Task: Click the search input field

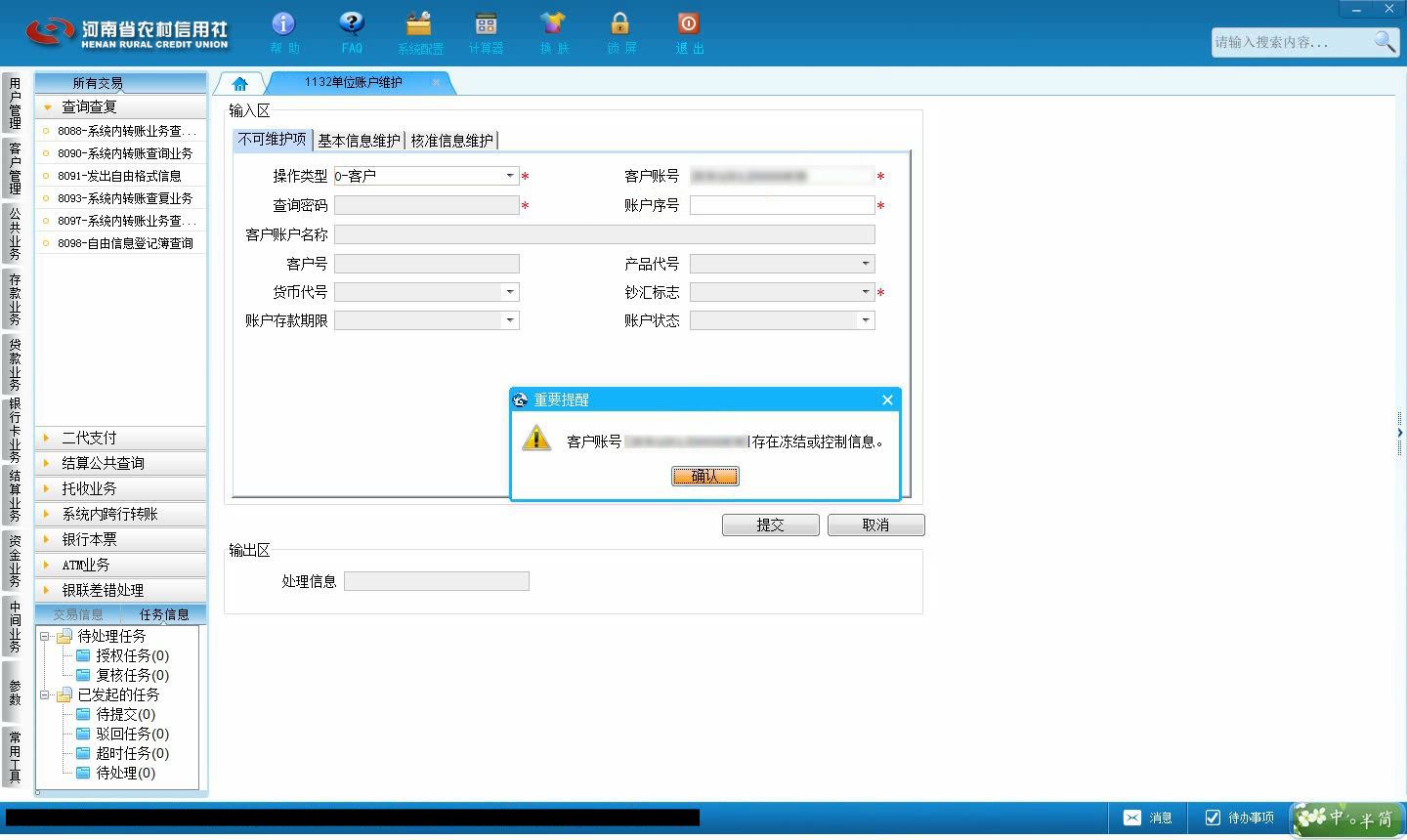Action: [x=1291, y=42]
